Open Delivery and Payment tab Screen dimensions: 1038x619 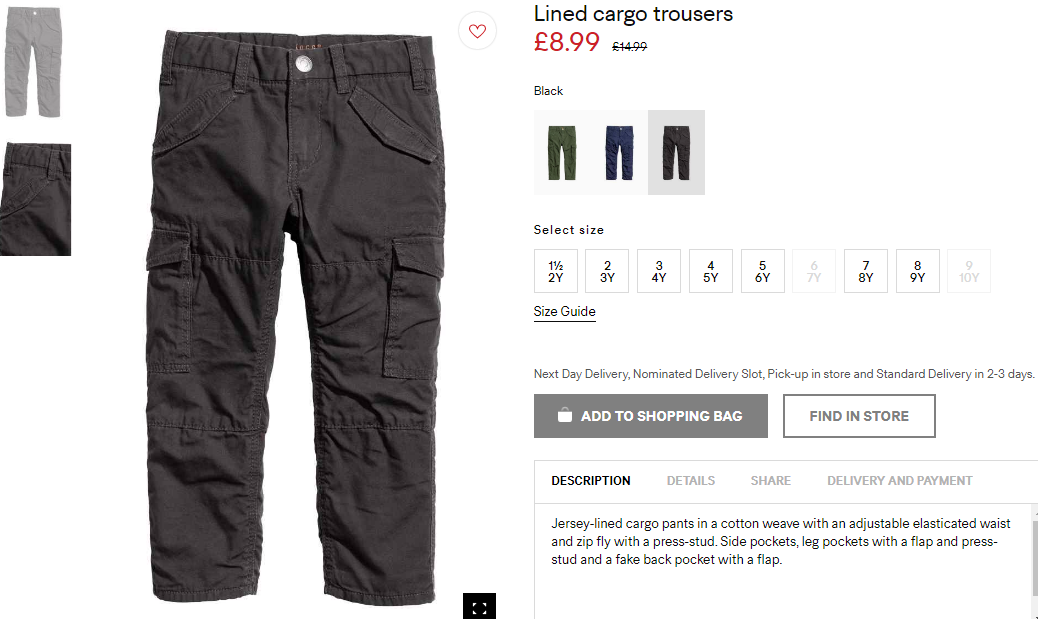(x=900, y=481)
